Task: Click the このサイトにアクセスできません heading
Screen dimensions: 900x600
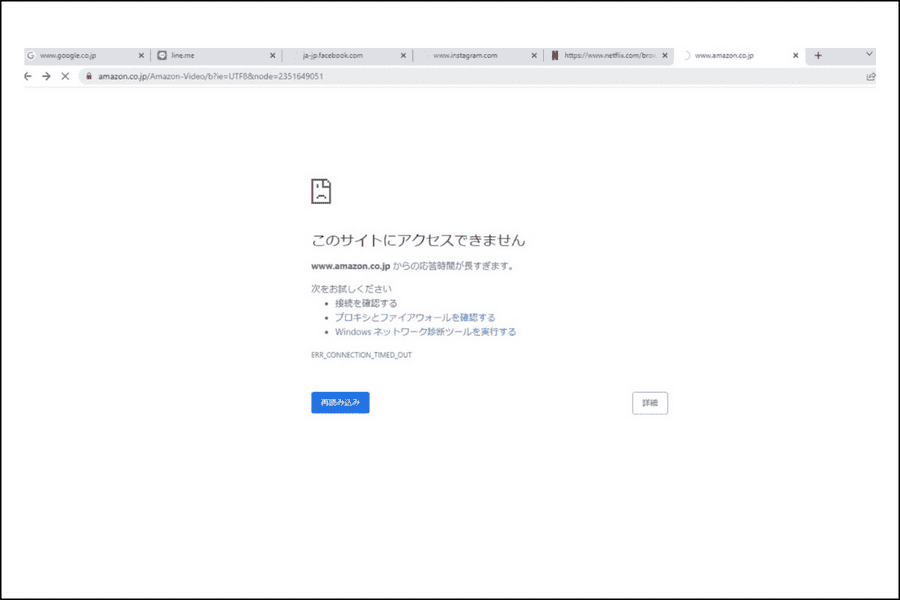Action: [x=418, y=240]
